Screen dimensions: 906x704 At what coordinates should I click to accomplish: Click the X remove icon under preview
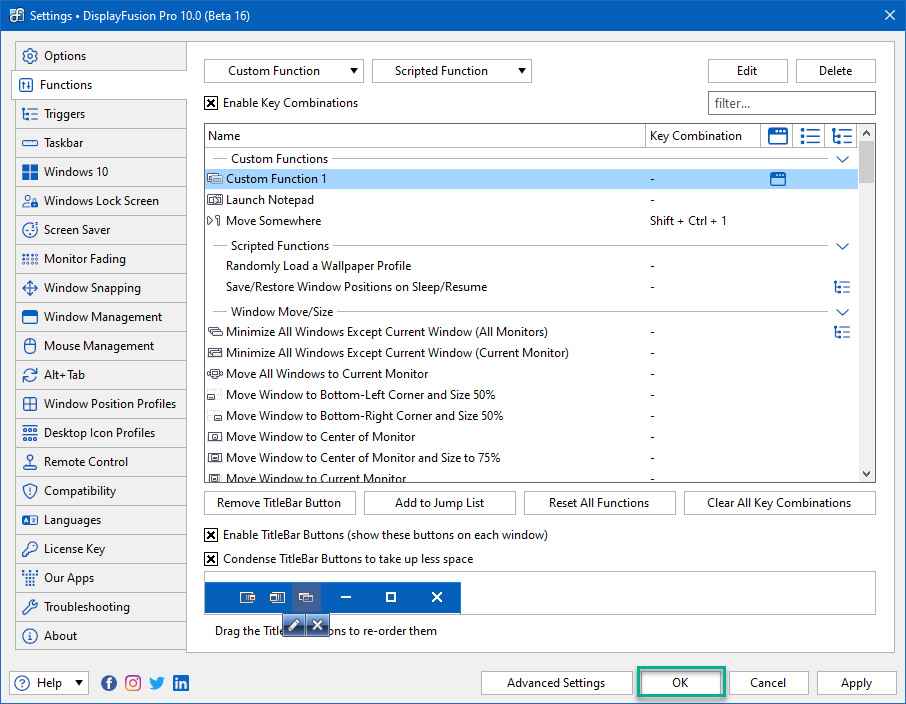(x=317, y=625)
